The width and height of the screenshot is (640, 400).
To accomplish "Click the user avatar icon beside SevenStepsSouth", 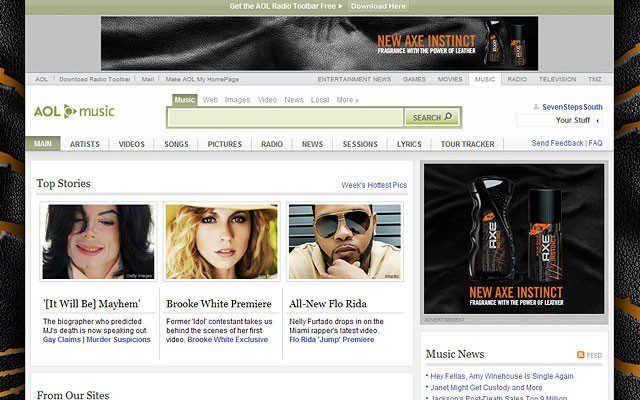I will (536, 107).
